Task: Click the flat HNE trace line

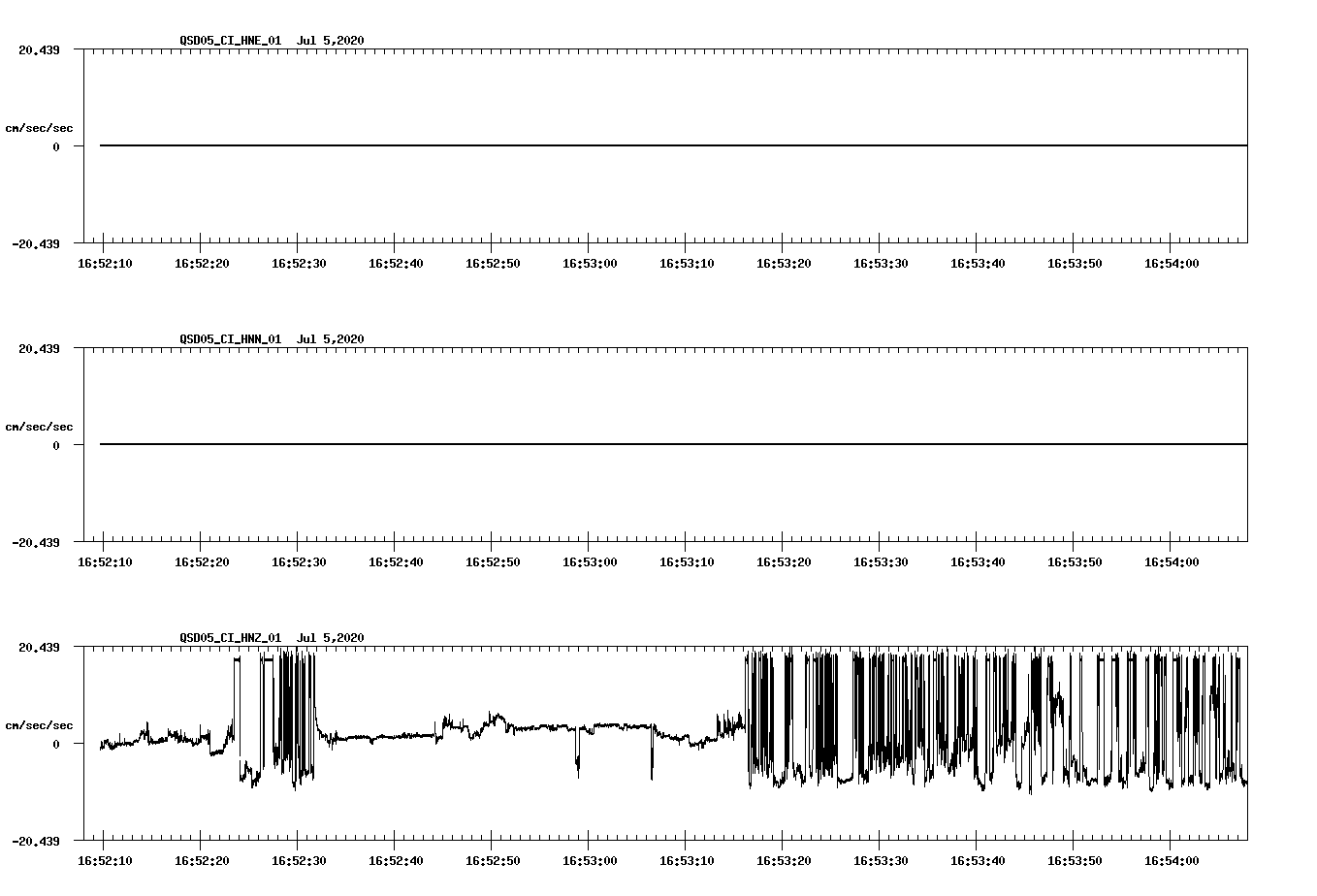Action: [x=673, y=145]
